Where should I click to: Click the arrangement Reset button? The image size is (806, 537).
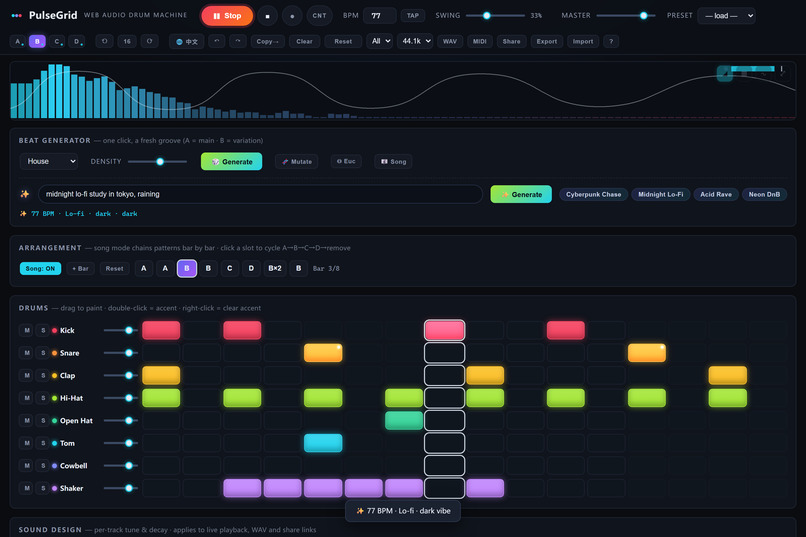tap(114, 268)
